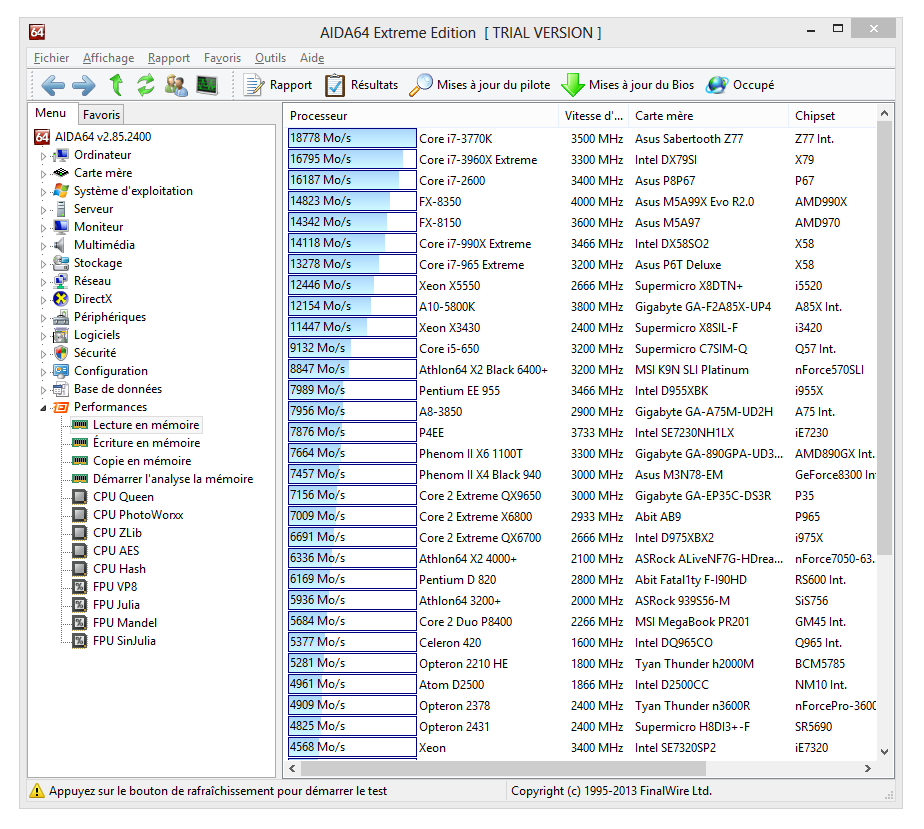Click the horizontal scrollbar right arrow
Image resolution: width=924 pixels, height=829 pixels.
[867, 768]
